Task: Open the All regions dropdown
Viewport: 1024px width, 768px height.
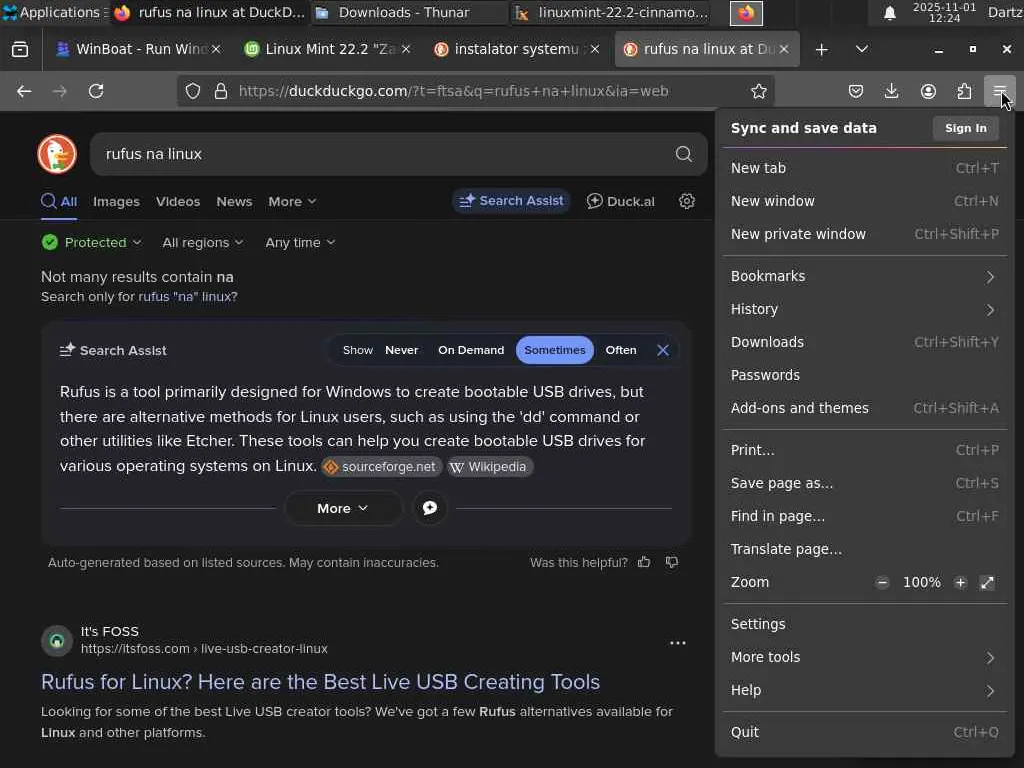Action: 202,242
